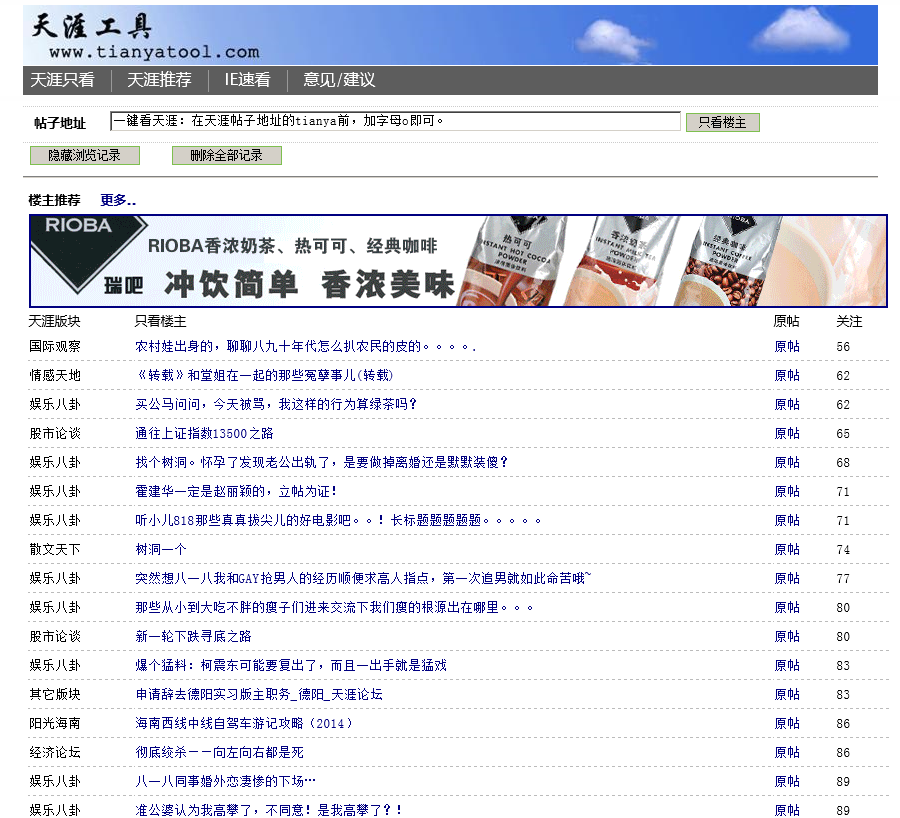This screenshot has height=818, width=900.
Task: Click the 天涯版块 column header
Action: pyautogui.click(x=55, y=321)
